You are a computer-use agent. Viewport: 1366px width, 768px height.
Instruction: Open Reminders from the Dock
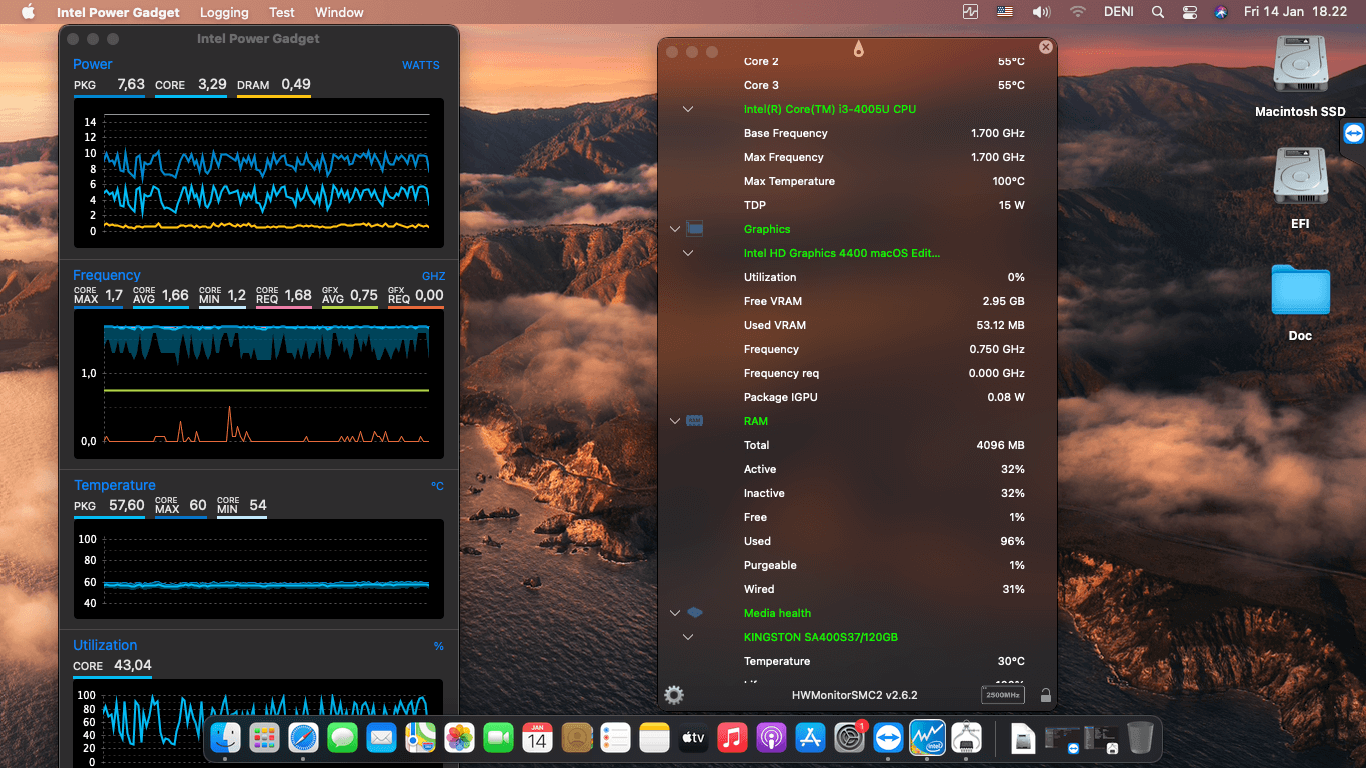(x=615, y=738)
